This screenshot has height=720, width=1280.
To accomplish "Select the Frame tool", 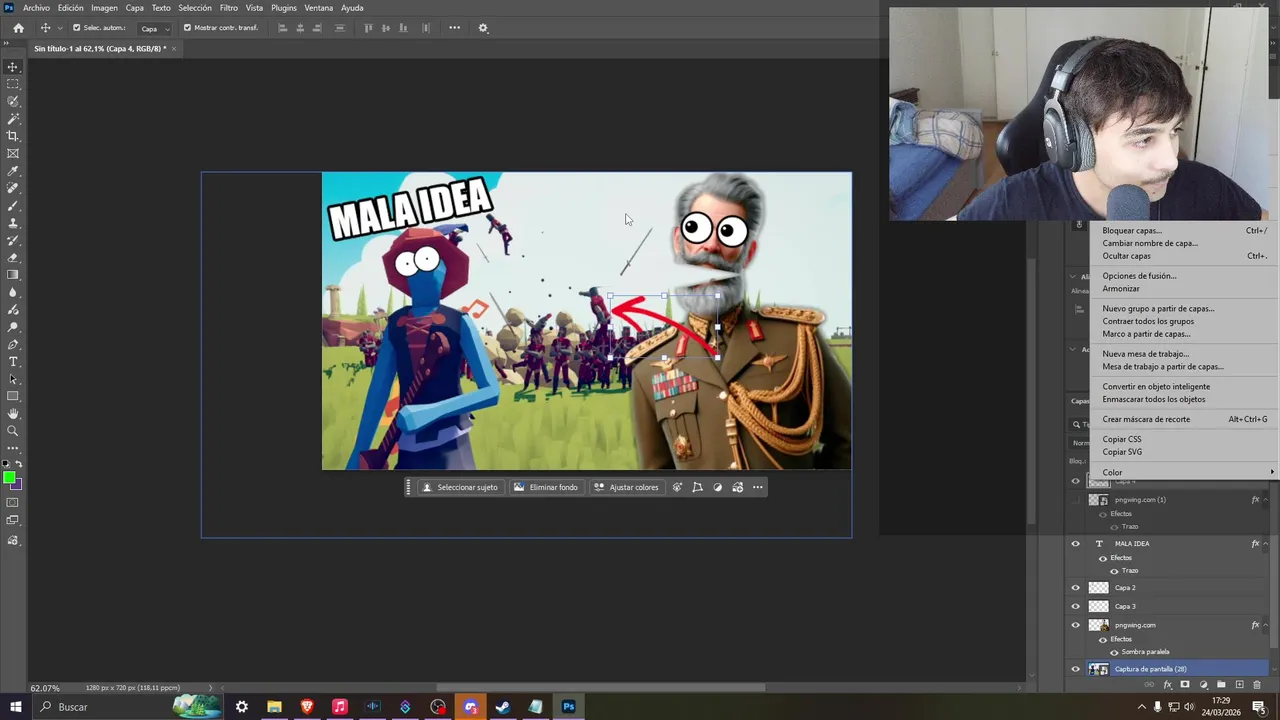I will pos(13,153).
